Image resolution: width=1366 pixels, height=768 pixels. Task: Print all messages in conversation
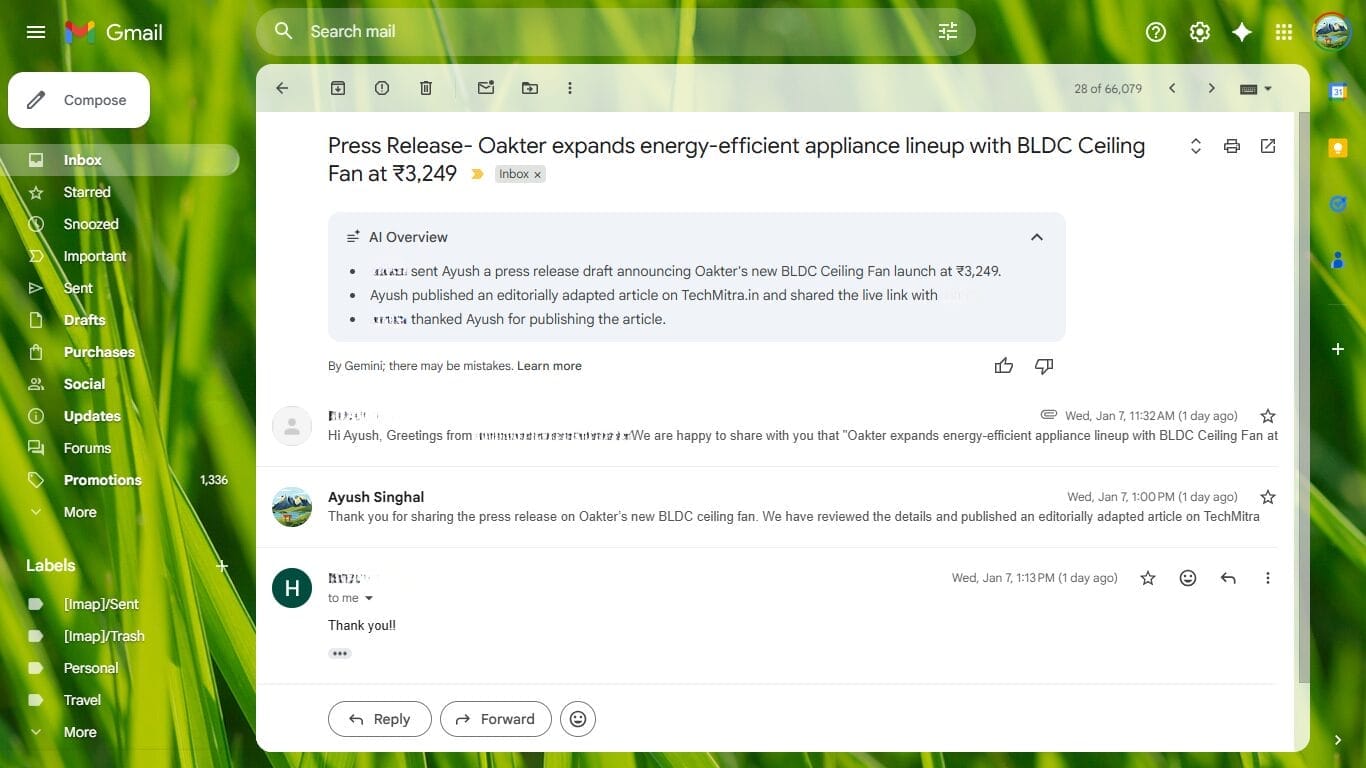1232,146
